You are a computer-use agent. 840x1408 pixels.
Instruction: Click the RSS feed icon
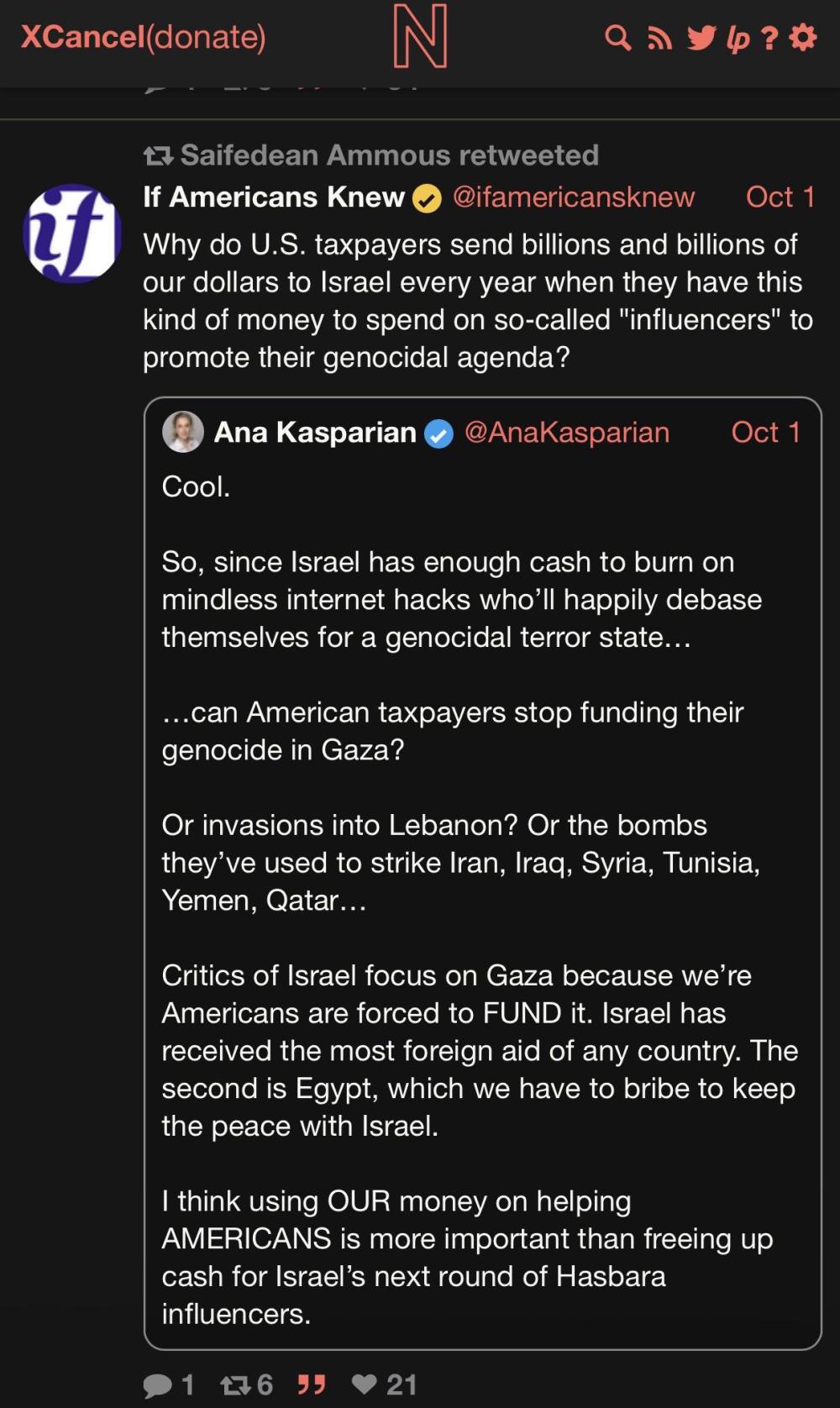(x=660, y=38)
